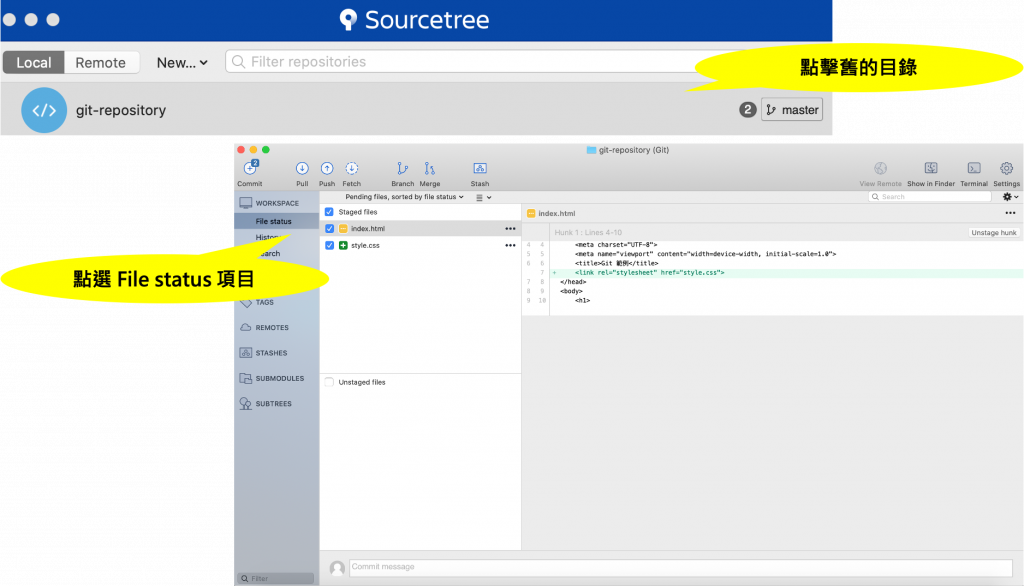The height and width of the screenshot is (586, 1024).
Task: Click the Push toolbar icon
Action: (x=327, y=169)
